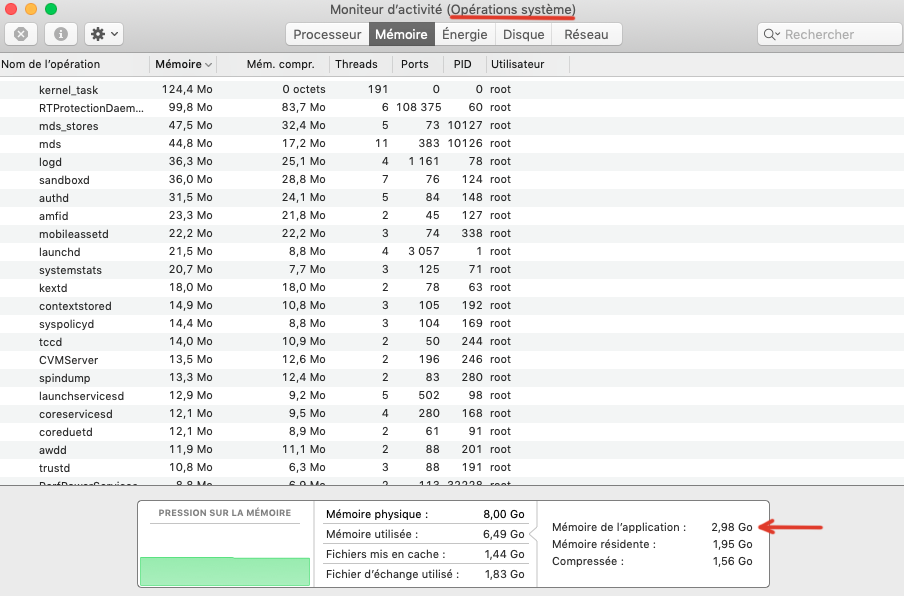Select the mds_stores process
904x596 pixels.
452,126
